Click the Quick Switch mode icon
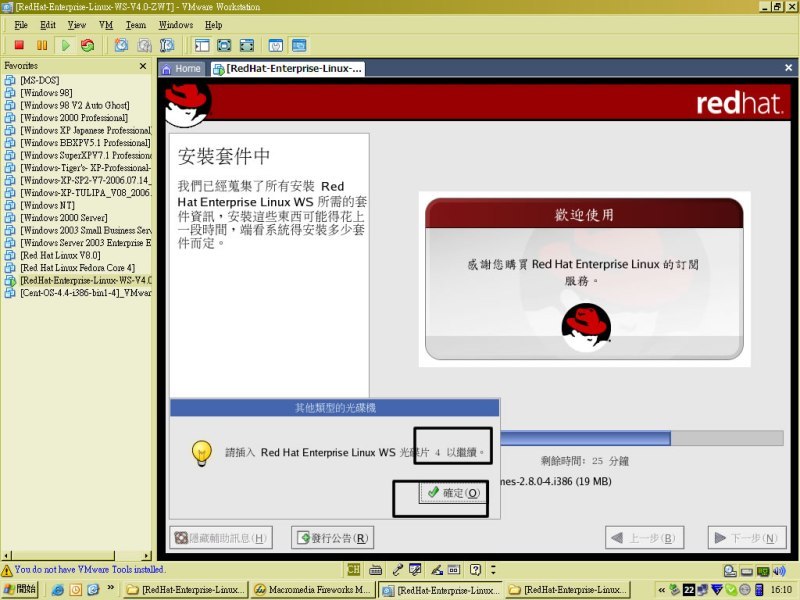800x600 pixels. 224,45
